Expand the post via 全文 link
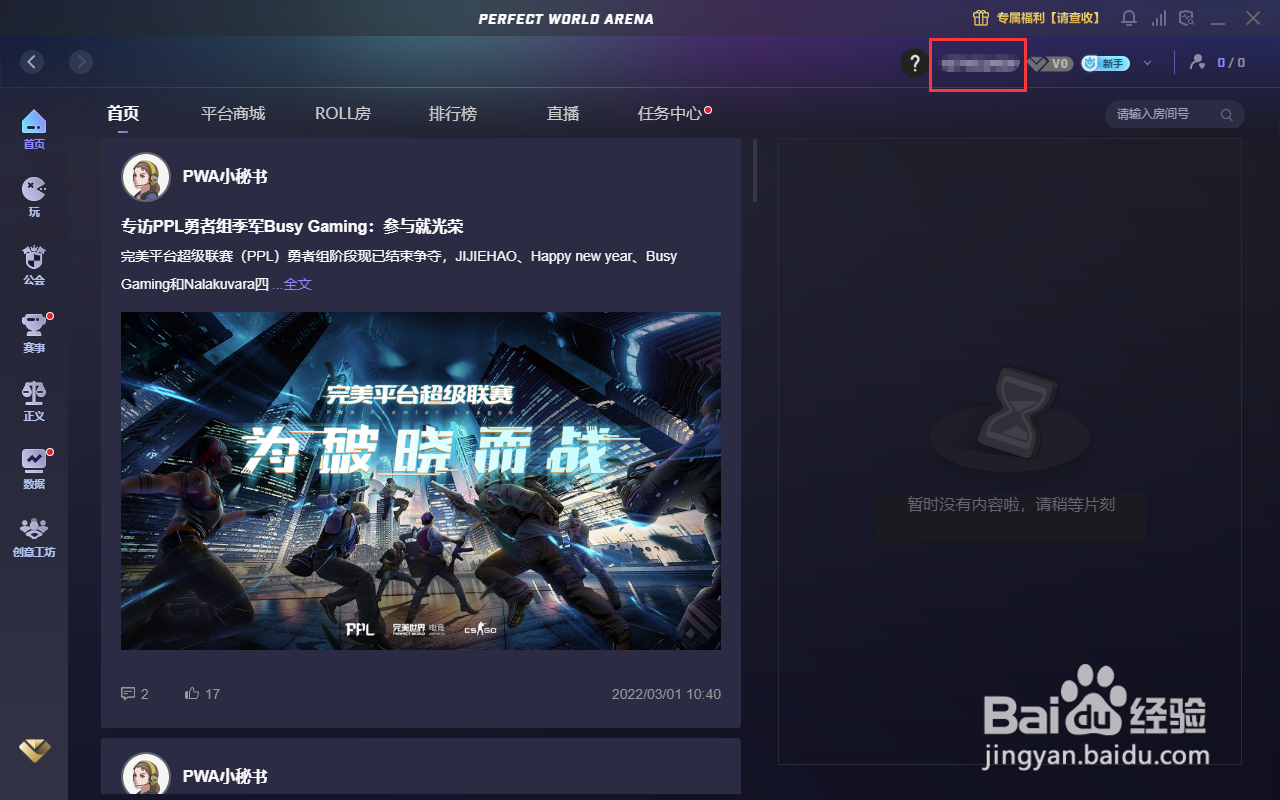 coord(298,284)
